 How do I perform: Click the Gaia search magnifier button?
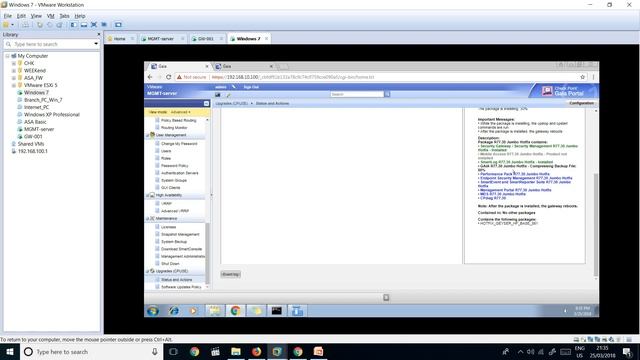[x=387, y=94]
